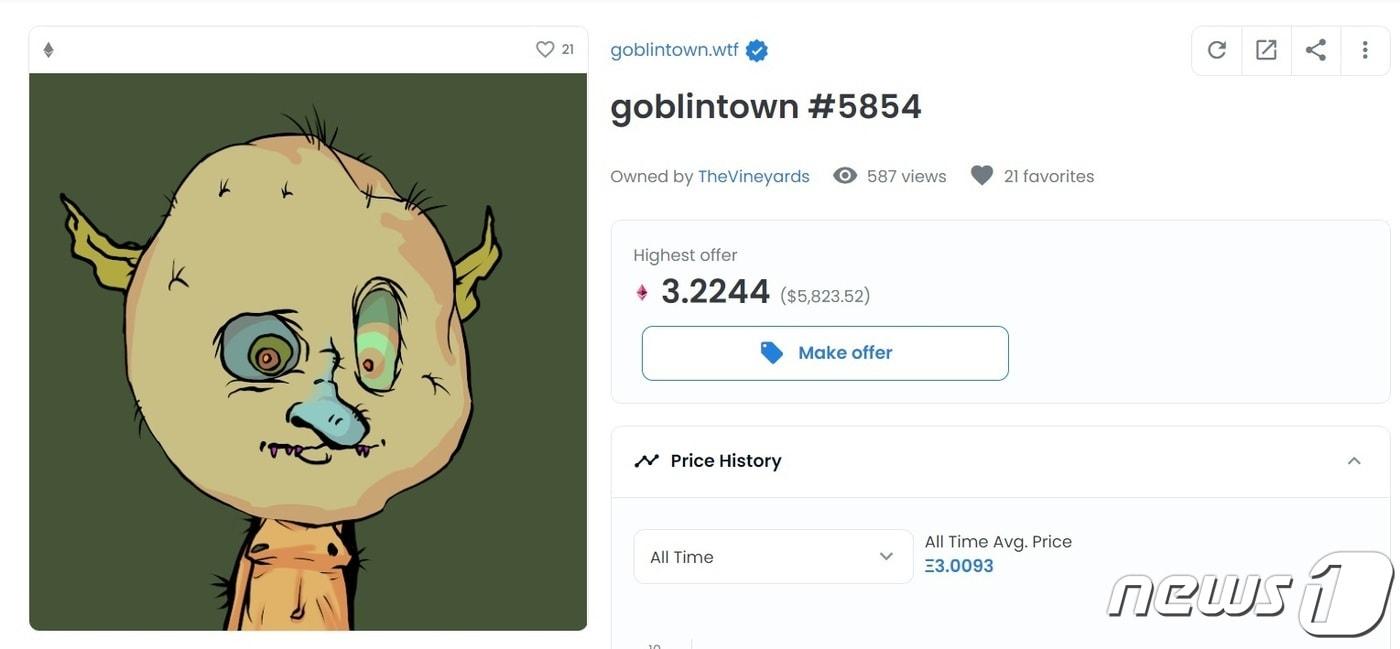Click the Price History header title
Image resolution: width=1400 pixels, height=649 pixels.
726,461
